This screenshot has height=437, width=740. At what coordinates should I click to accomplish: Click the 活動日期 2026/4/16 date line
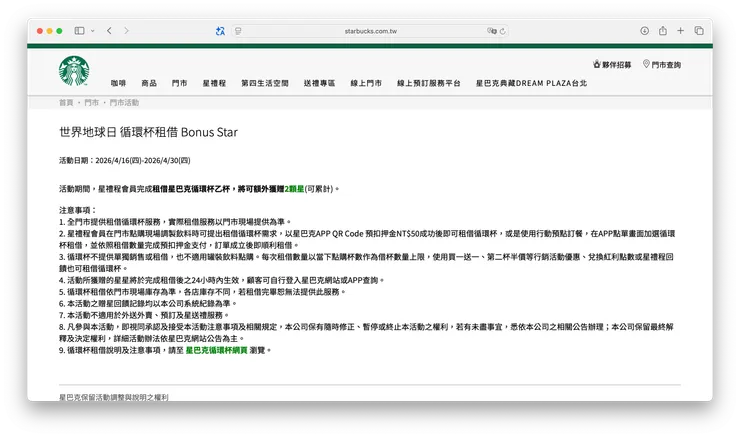[125, 160]
